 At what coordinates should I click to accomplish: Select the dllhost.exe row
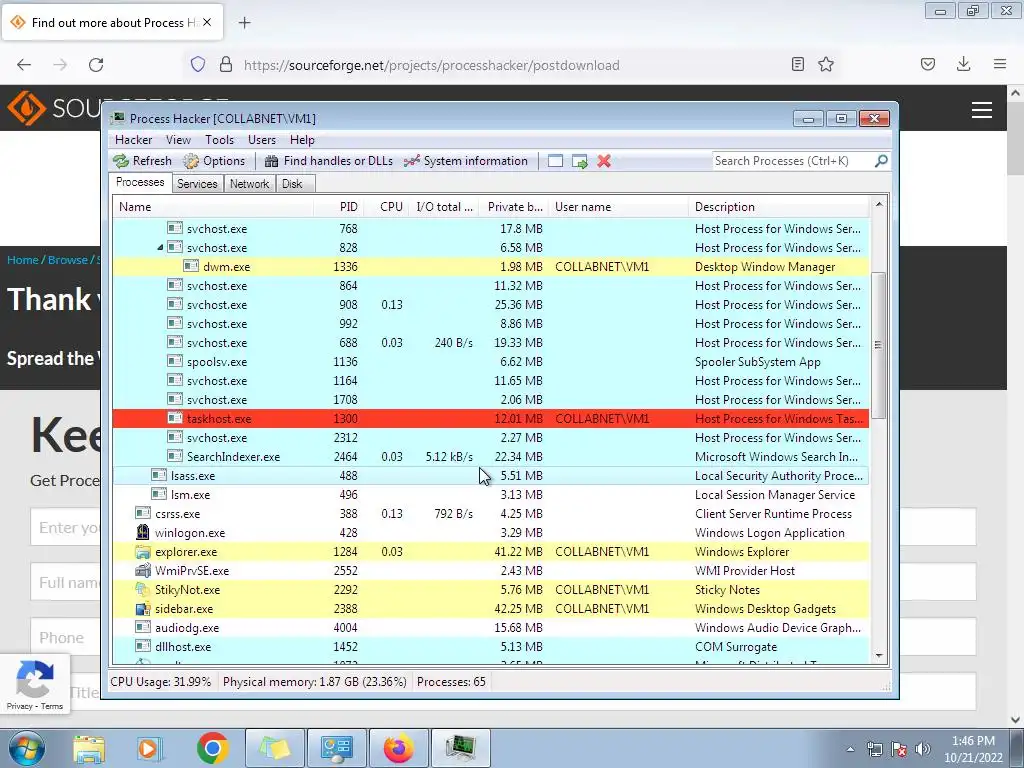coord(490,647)
